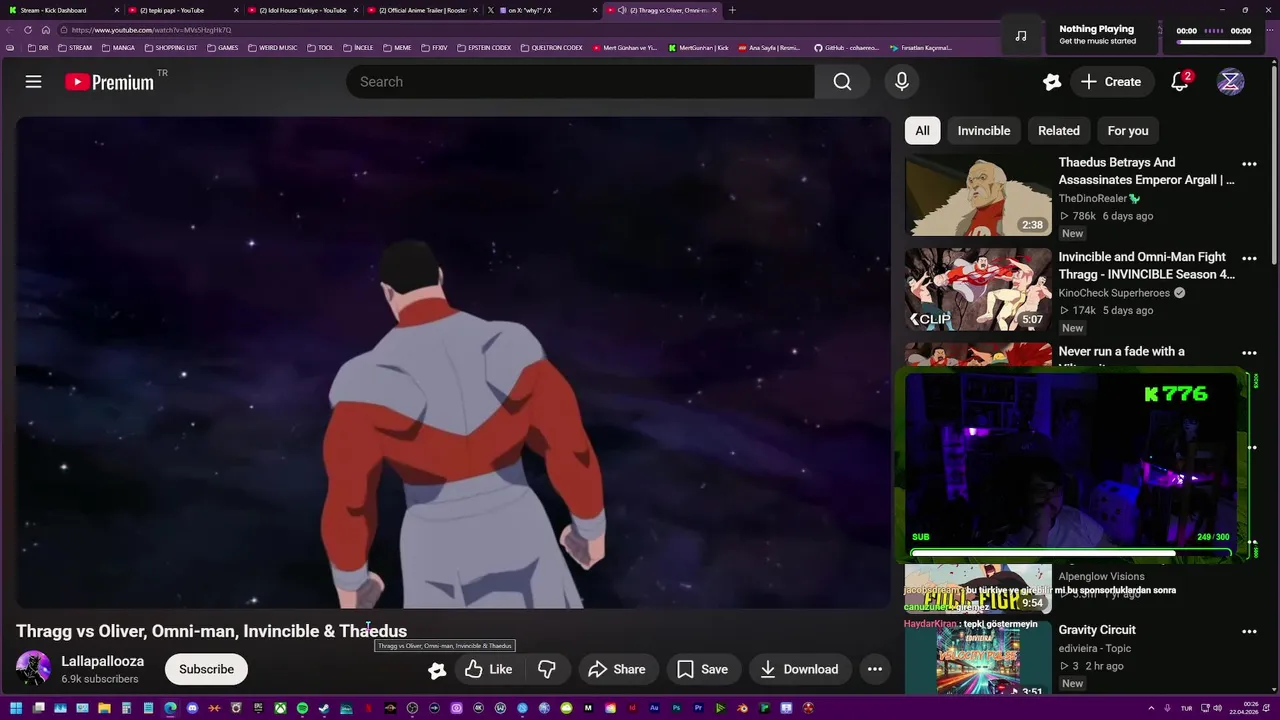Dislike the video with thumbs down
1280x720 pixels.
[x=547, y=669]
